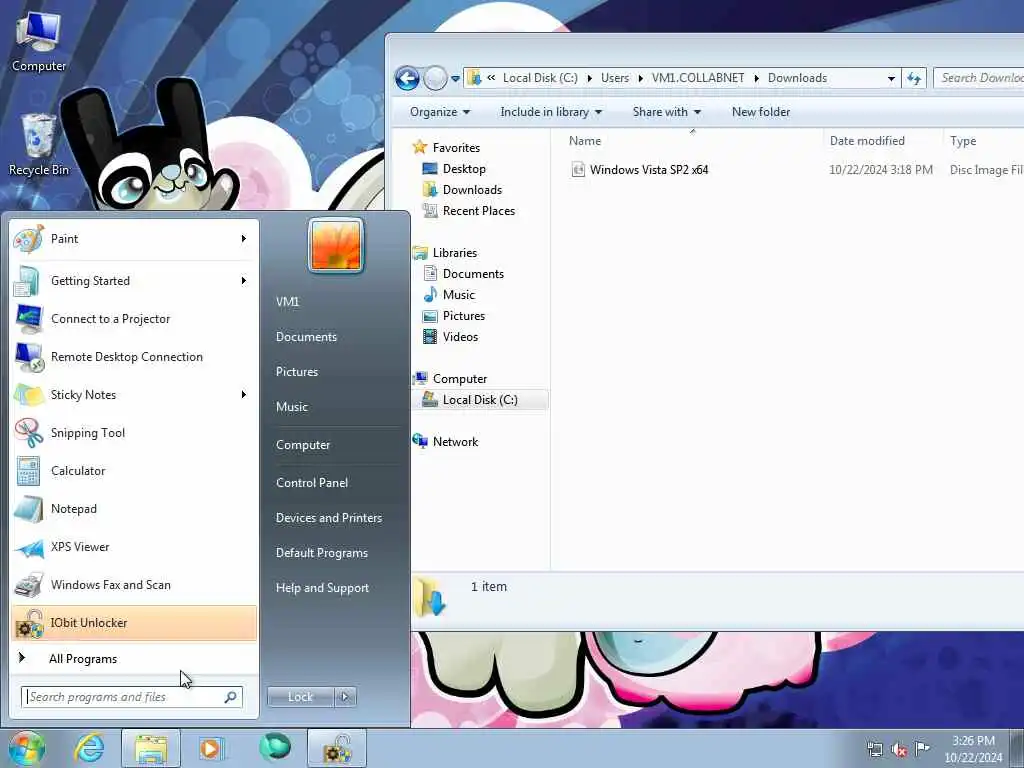Image resolution: width=1024 pixels, height=768 pixels.
Task: Sort by Date modified column
Action: pyautogui.click(x=867, y=140)
